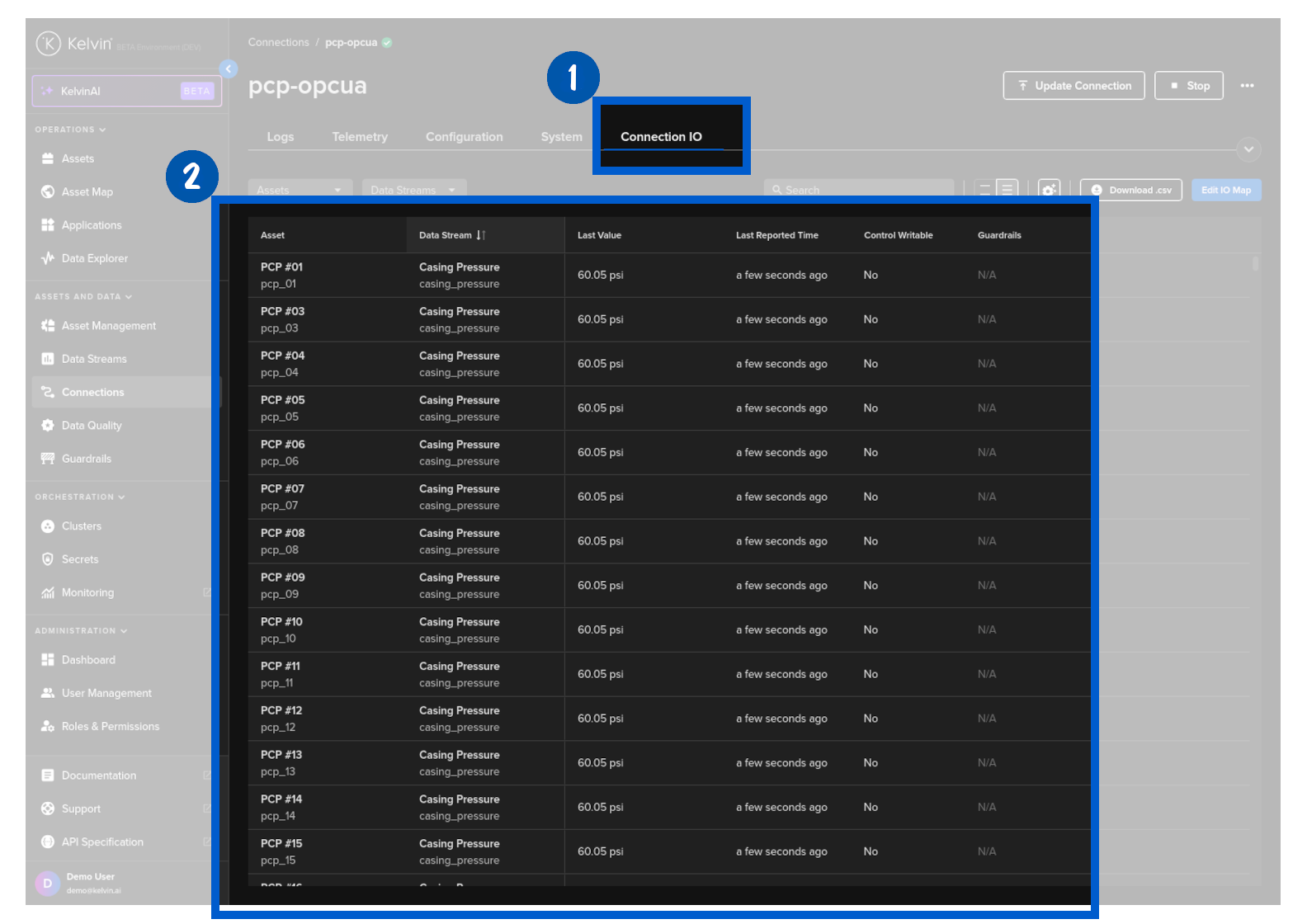Click the Update Connection button
Screen dimensions: 1307x924
[x=1073, y=86]
